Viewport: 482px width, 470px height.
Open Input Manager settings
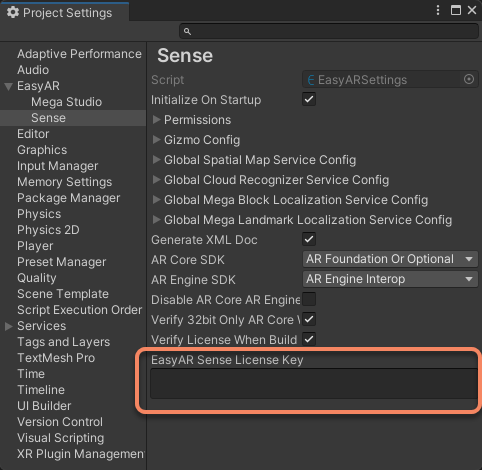point(58,166)
